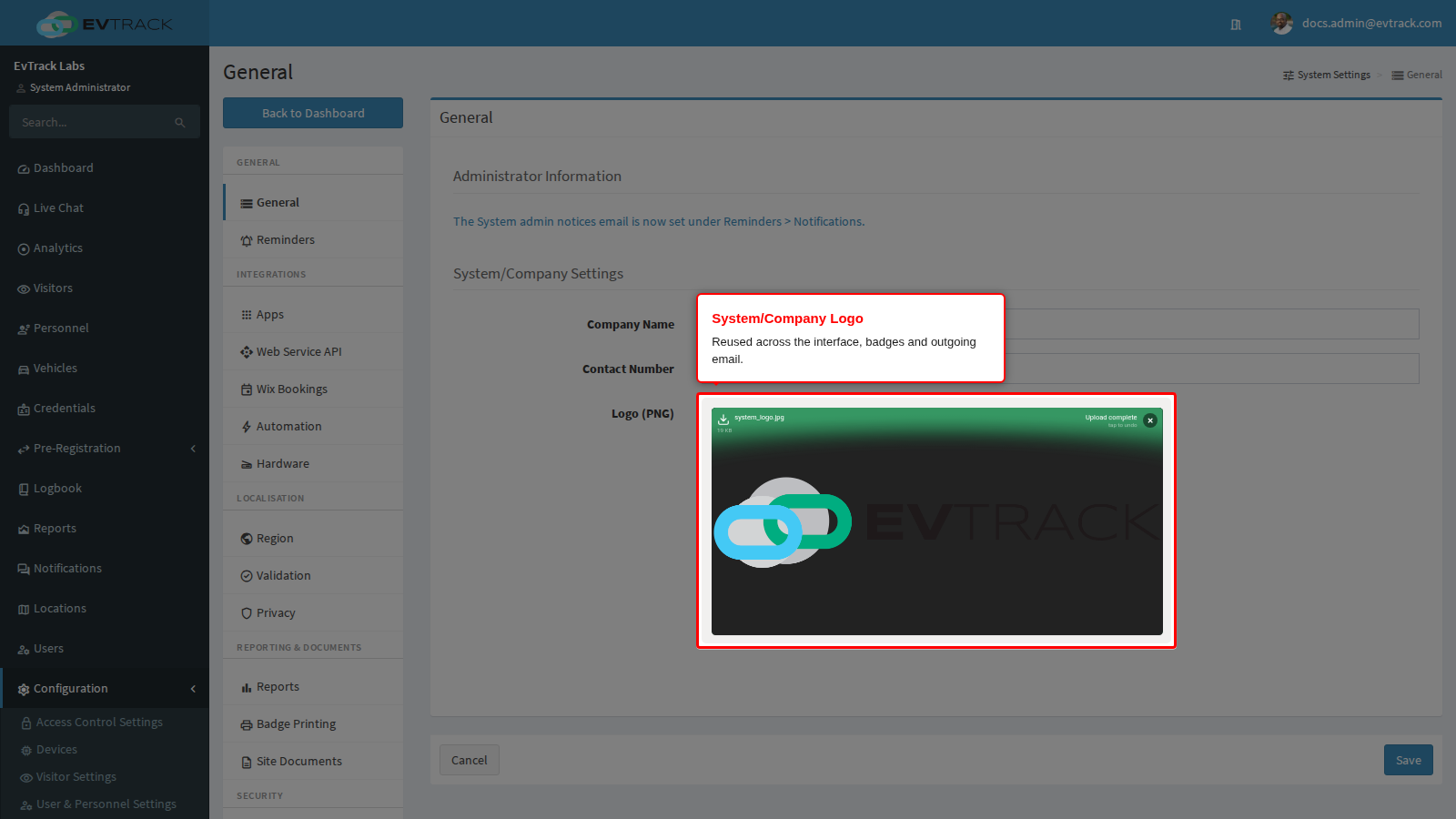1456x819 pixels.
Task: Click System Settings breadcrumb link
Action: (1327, 76)
